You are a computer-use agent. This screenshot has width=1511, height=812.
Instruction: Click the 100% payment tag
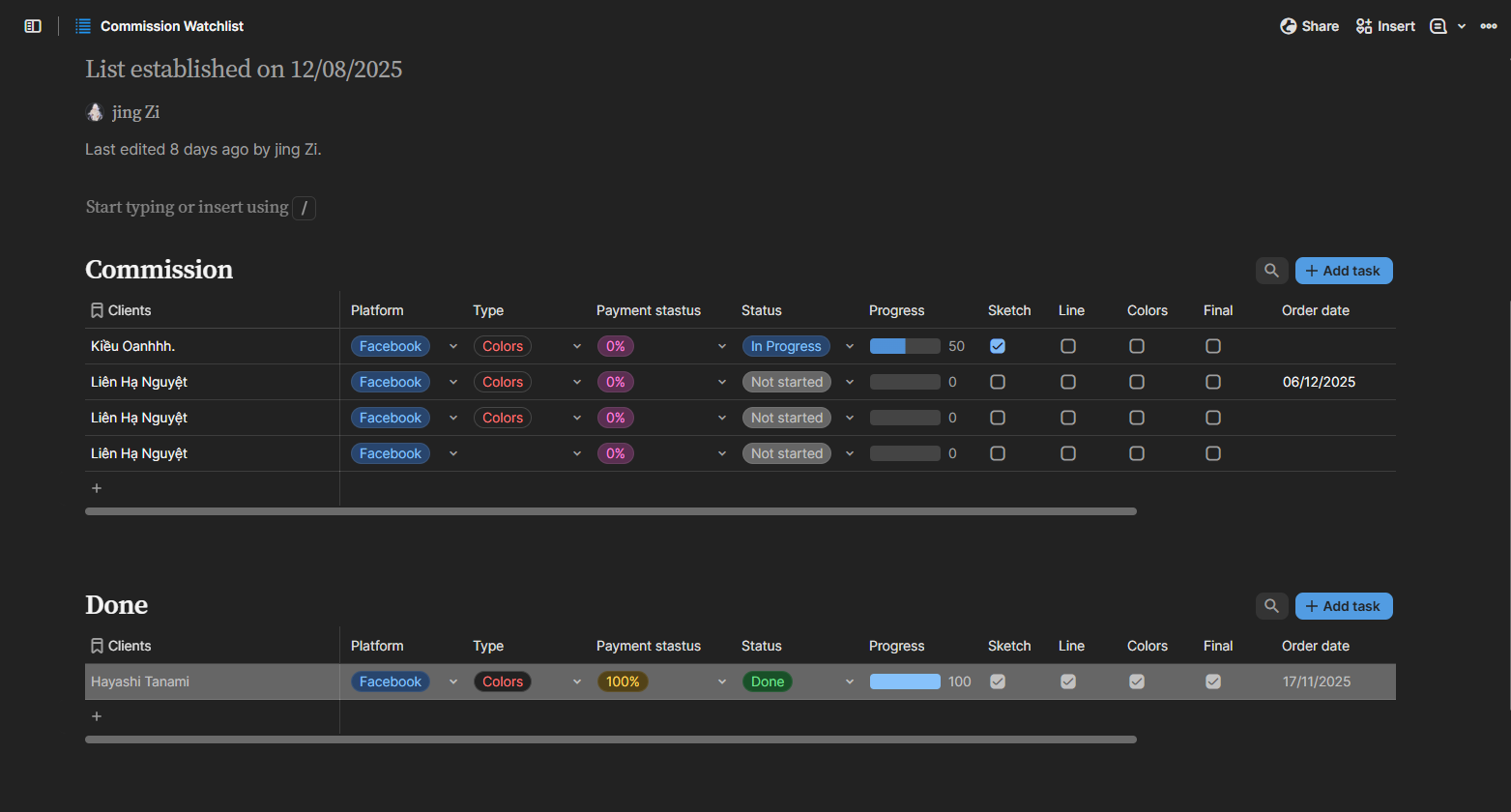click(623, 681)
